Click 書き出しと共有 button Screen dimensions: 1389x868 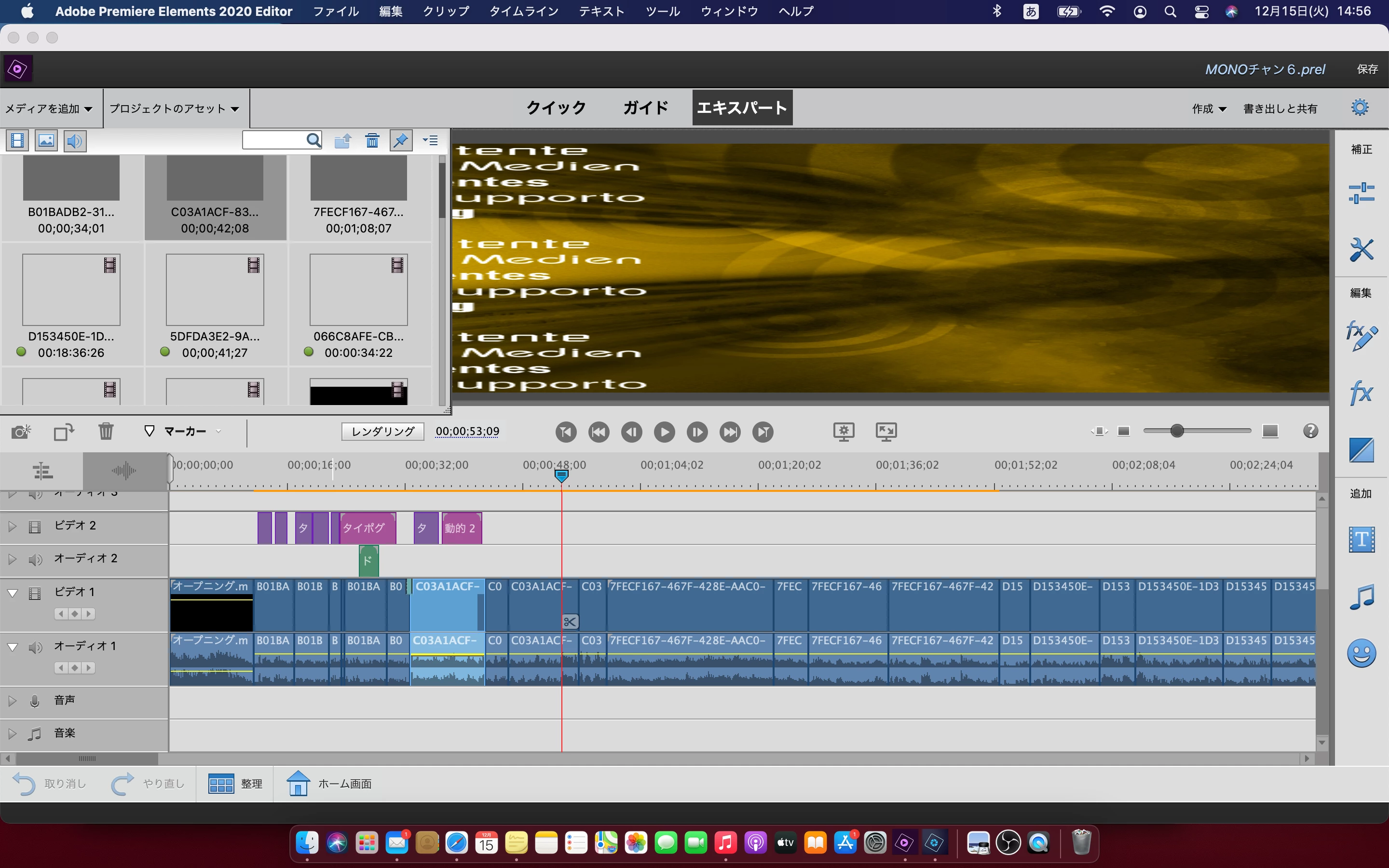pos(1280,108)
